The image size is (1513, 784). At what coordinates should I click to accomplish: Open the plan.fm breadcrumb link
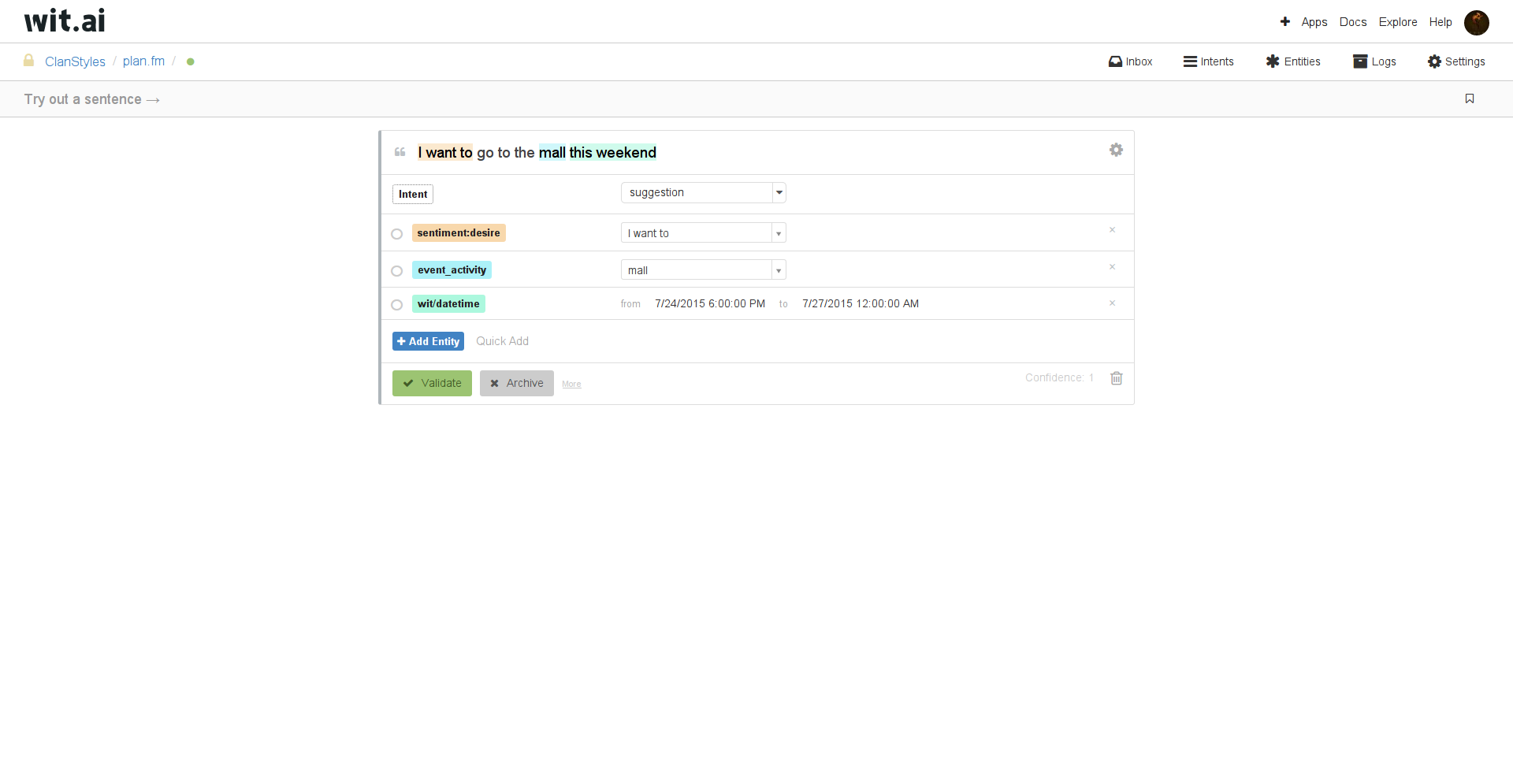tap(143, 61)
